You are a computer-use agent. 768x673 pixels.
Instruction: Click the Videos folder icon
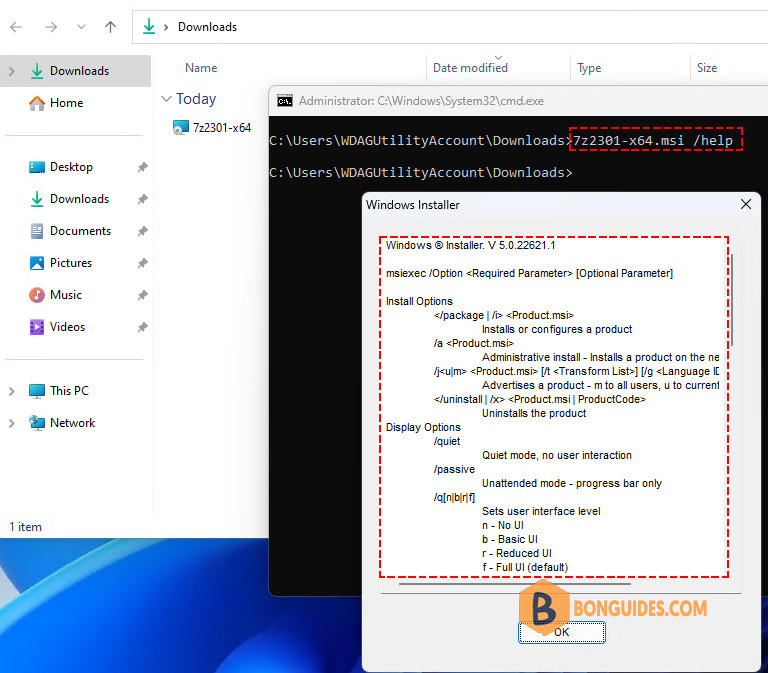[x=37, y=327]
